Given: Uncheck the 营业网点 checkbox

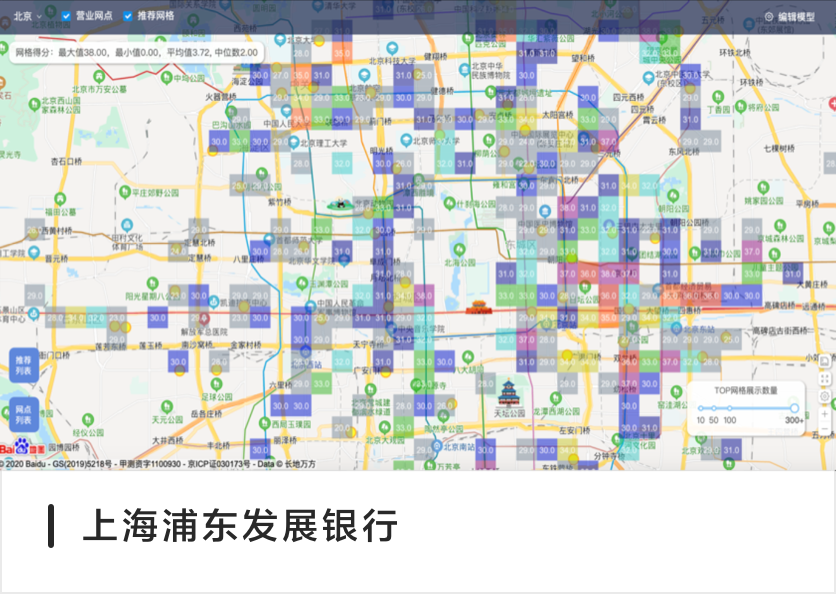Looking at the screenshot, I should [x=66, y=16].
